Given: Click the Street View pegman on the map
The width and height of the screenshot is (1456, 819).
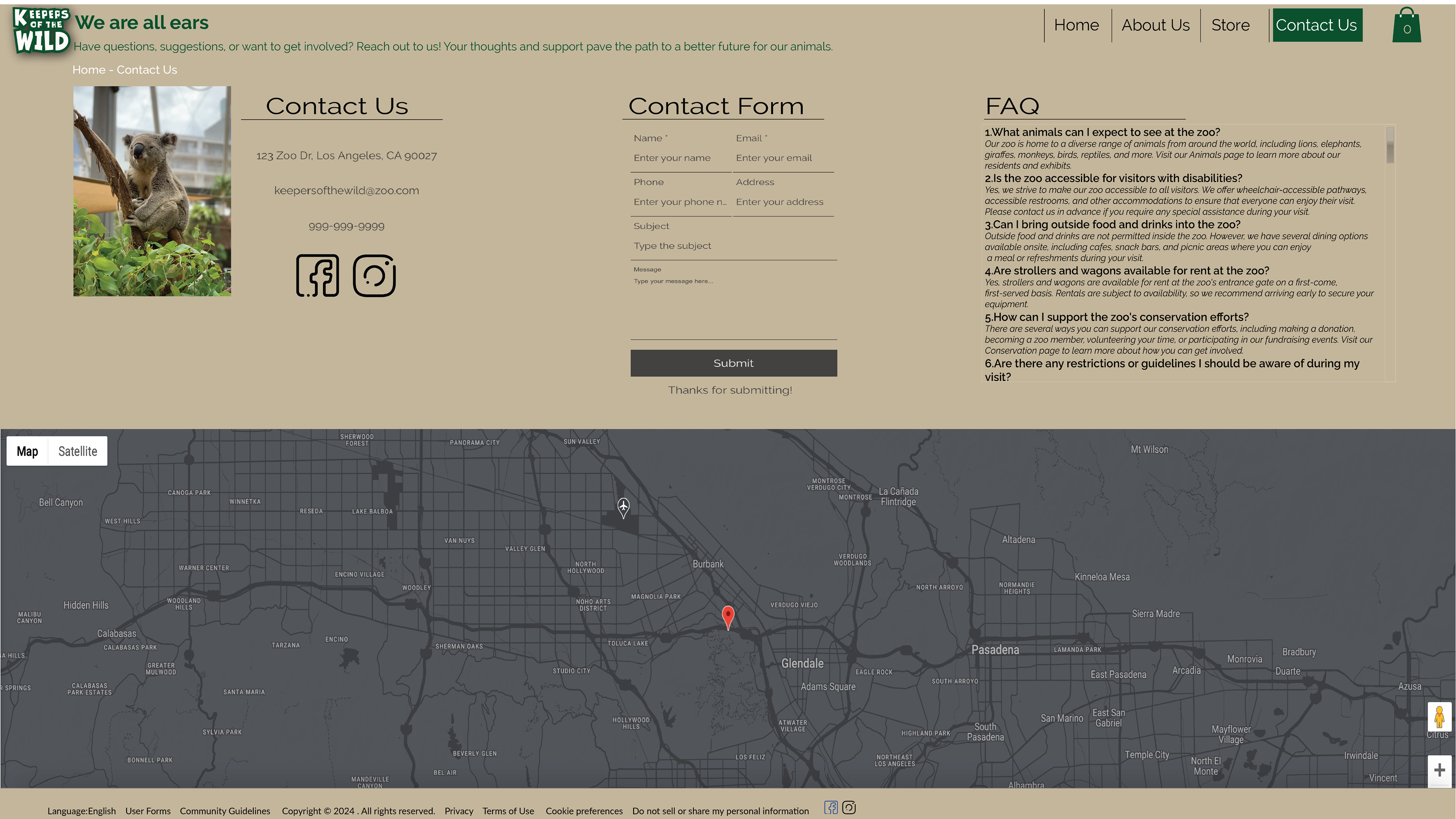Looking at the screenshot, I should coord(1439,717).
